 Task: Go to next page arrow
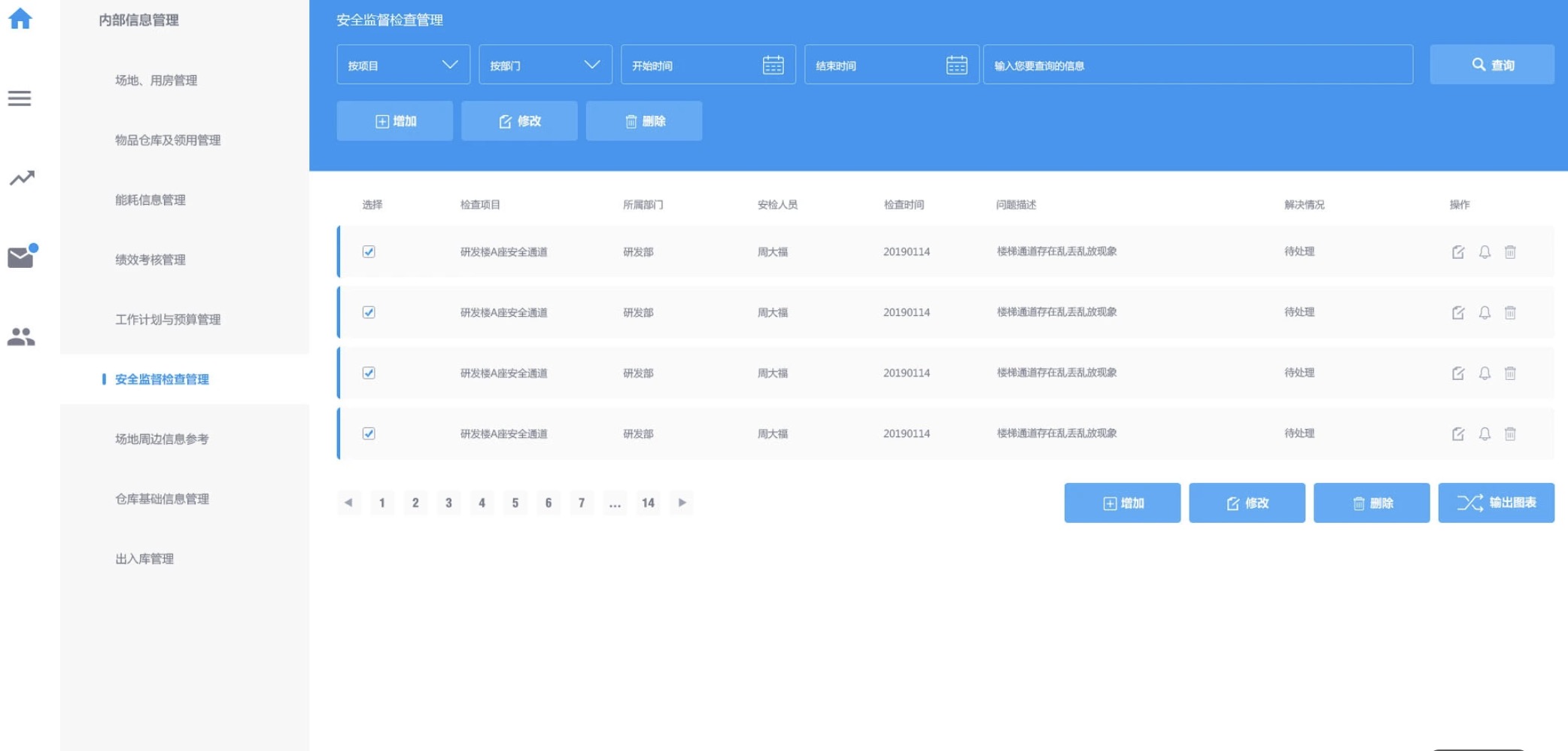click(682, 502)
